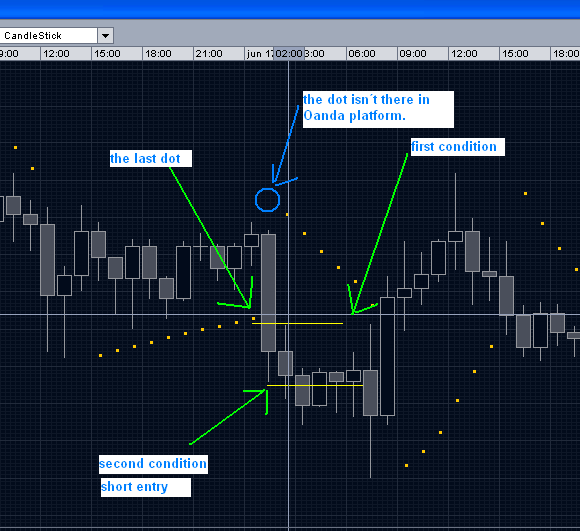Image resolution: width=580 pixels, height=531 pixels.
Task: Click the green arrowhead pointing at short entry line
Action: [x=259, y=399]
